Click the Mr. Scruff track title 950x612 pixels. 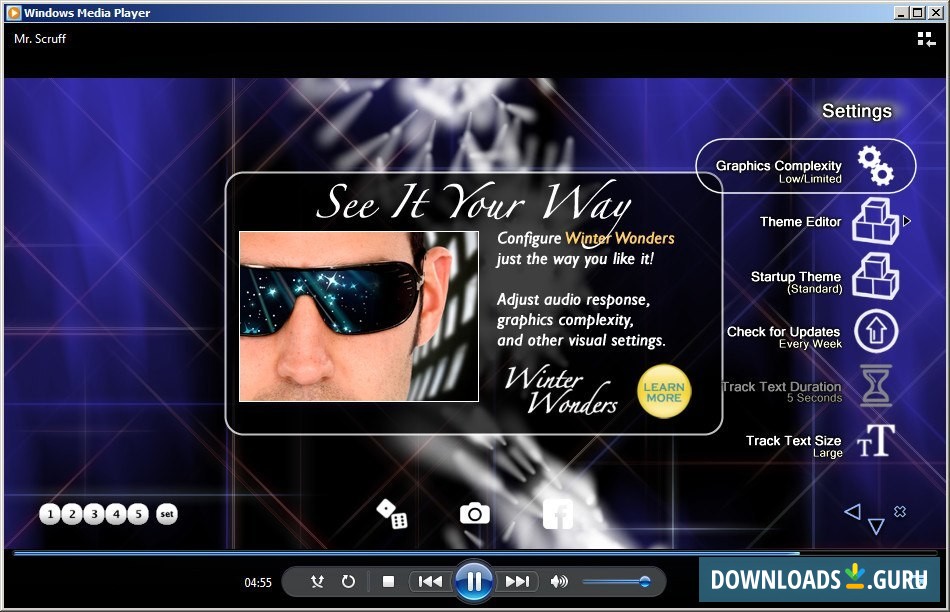[x=40, y=39]
